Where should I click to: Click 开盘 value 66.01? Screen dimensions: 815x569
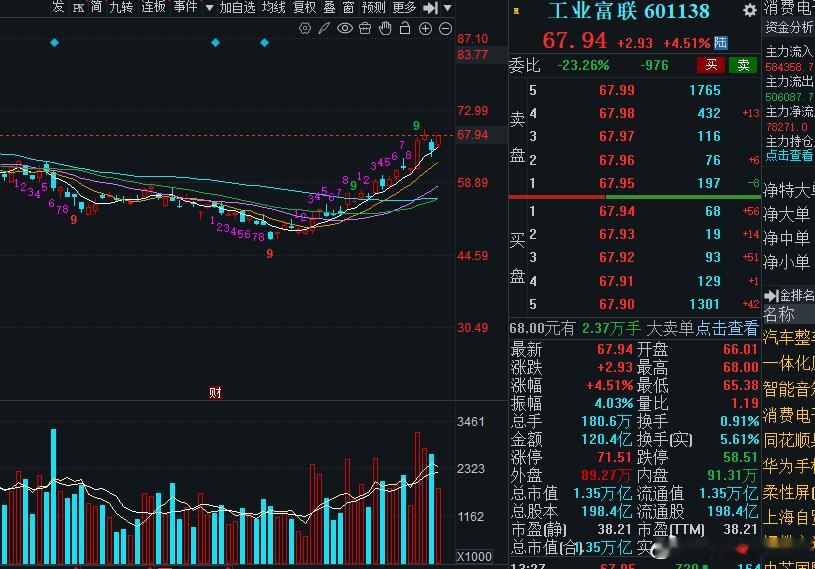pos(741,349)
